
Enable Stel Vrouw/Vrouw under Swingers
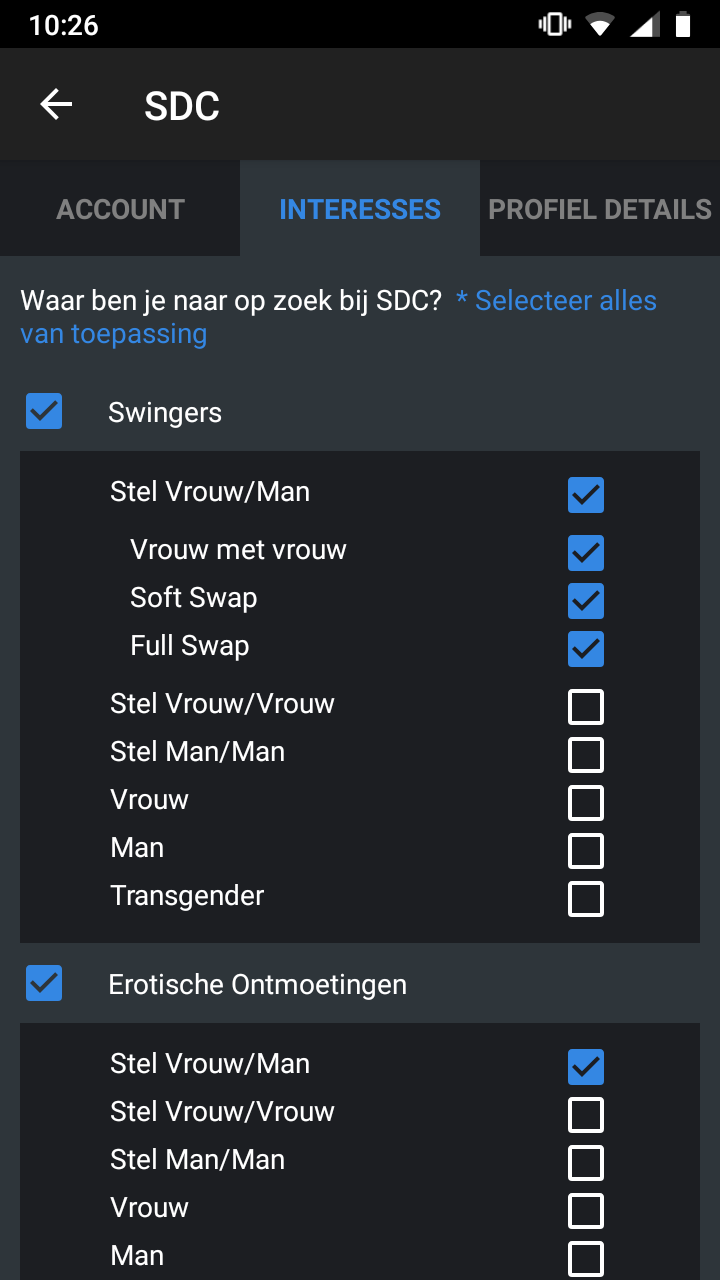click(586, 707)
